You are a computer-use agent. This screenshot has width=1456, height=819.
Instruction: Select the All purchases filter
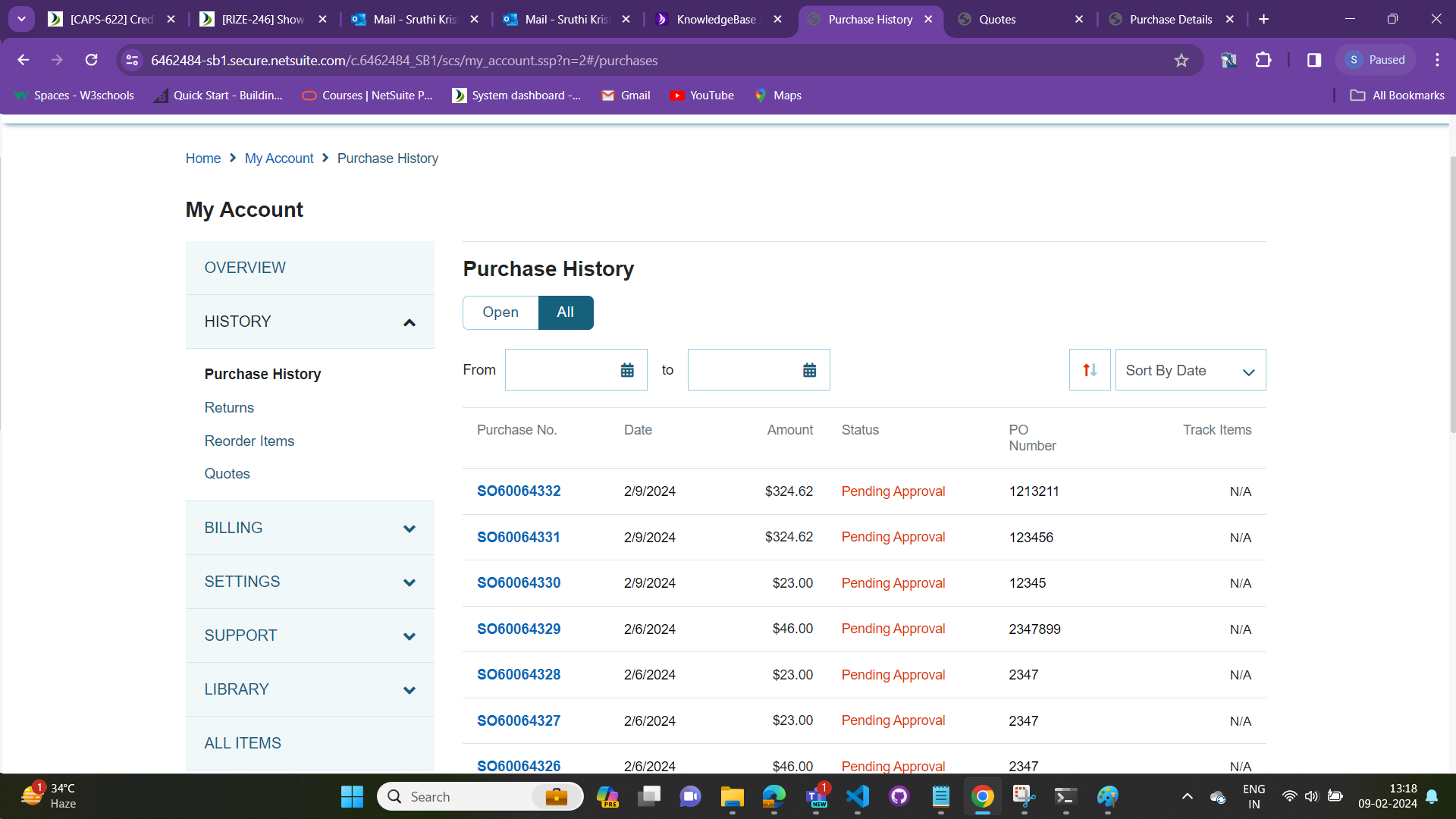(565, 312)
